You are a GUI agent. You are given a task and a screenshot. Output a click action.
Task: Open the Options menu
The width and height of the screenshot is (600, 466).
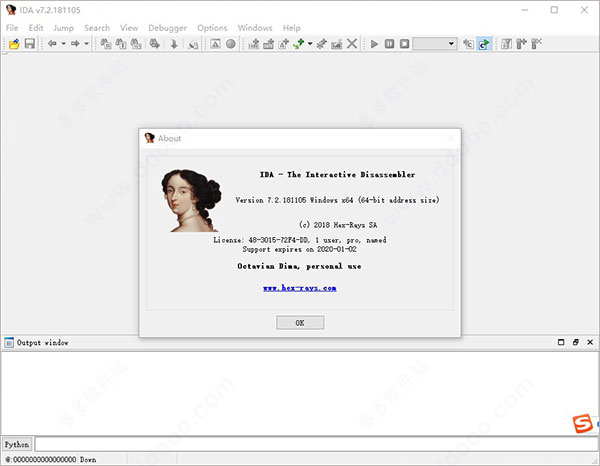point(212,28)
